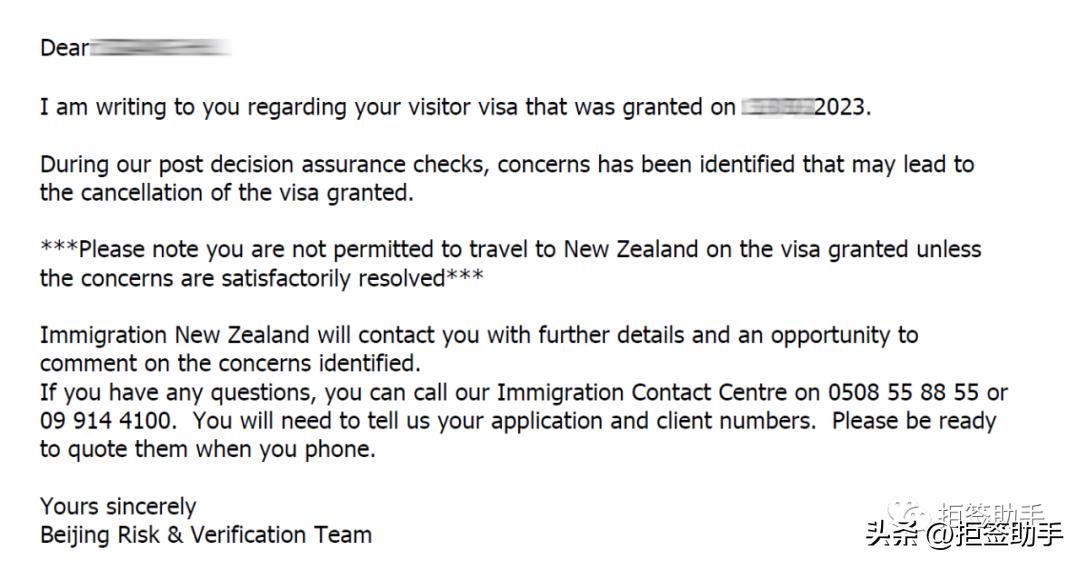Click the "Yours sincerely" closing line
This screenshot has width=1080, height=564.
coord(118,506)
